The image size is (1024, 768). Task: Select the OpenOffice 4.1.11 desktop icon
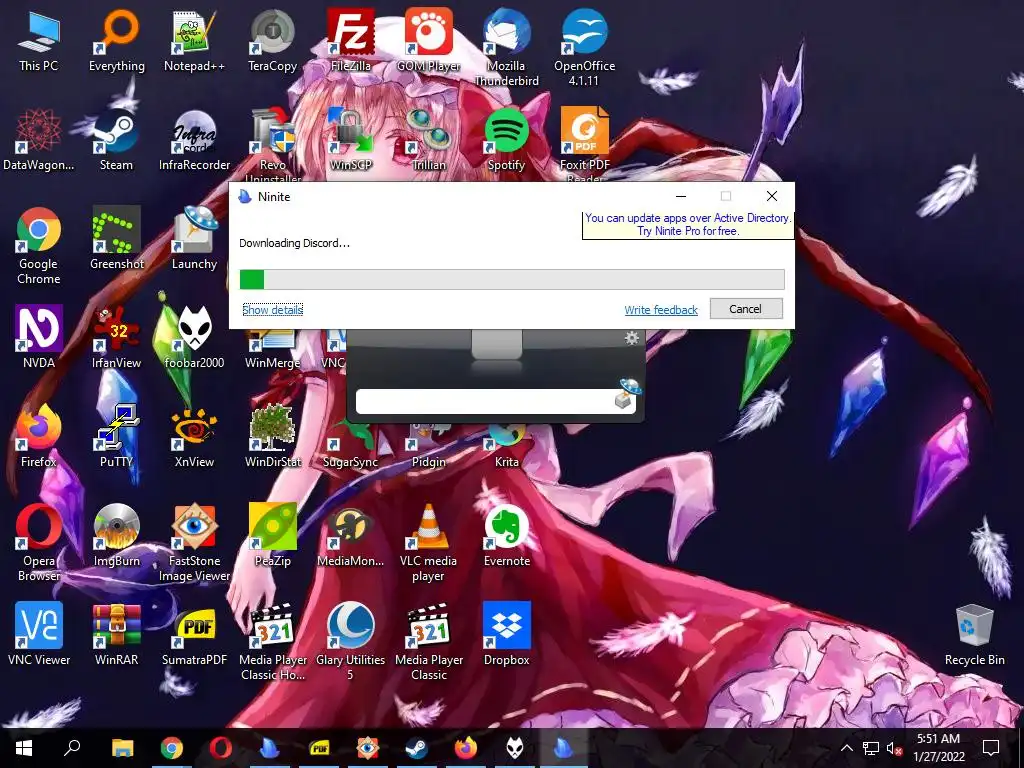(584, 48)
